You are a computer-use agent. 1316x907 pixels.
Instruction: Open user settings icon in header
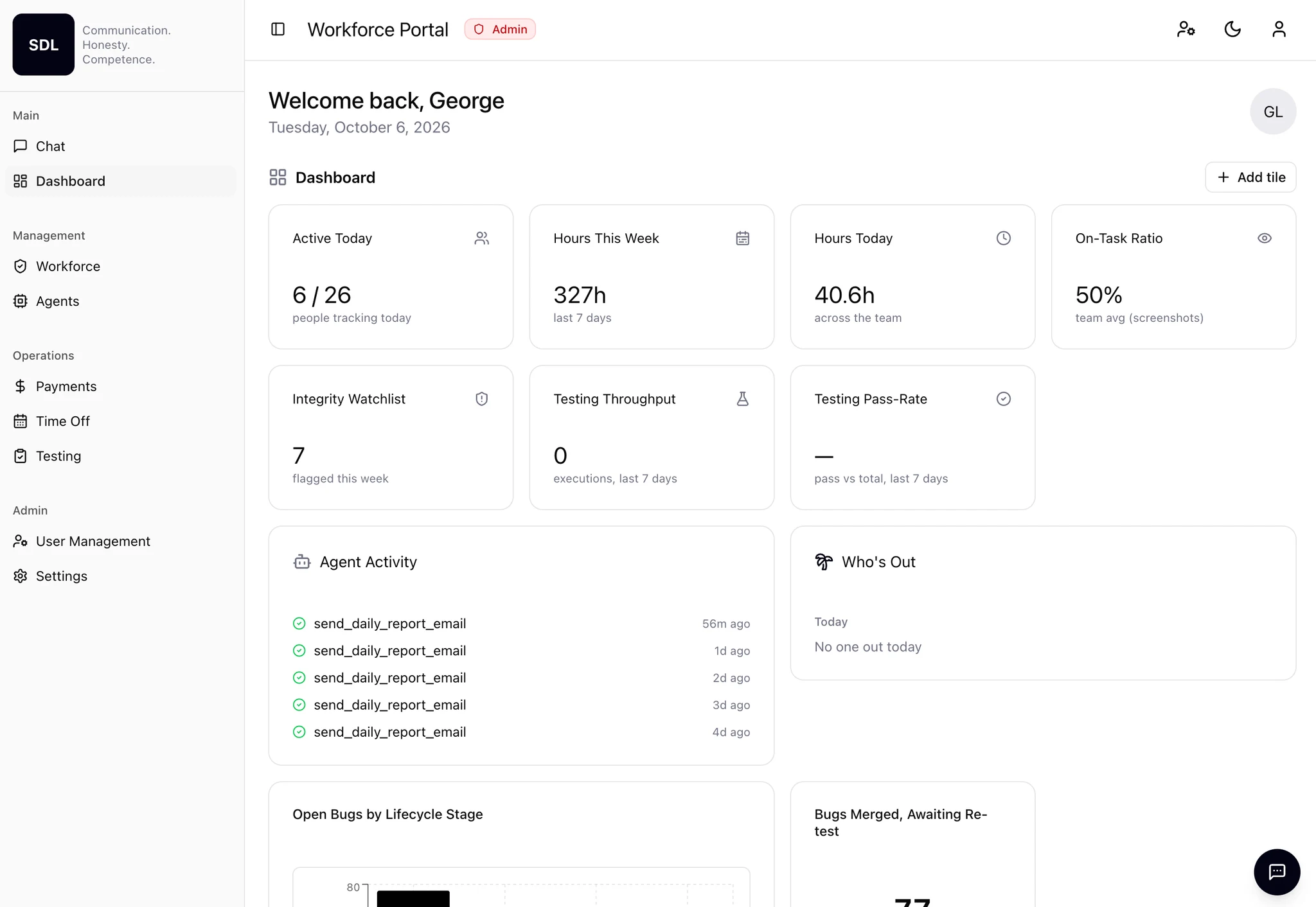[x=1186, y=30]
